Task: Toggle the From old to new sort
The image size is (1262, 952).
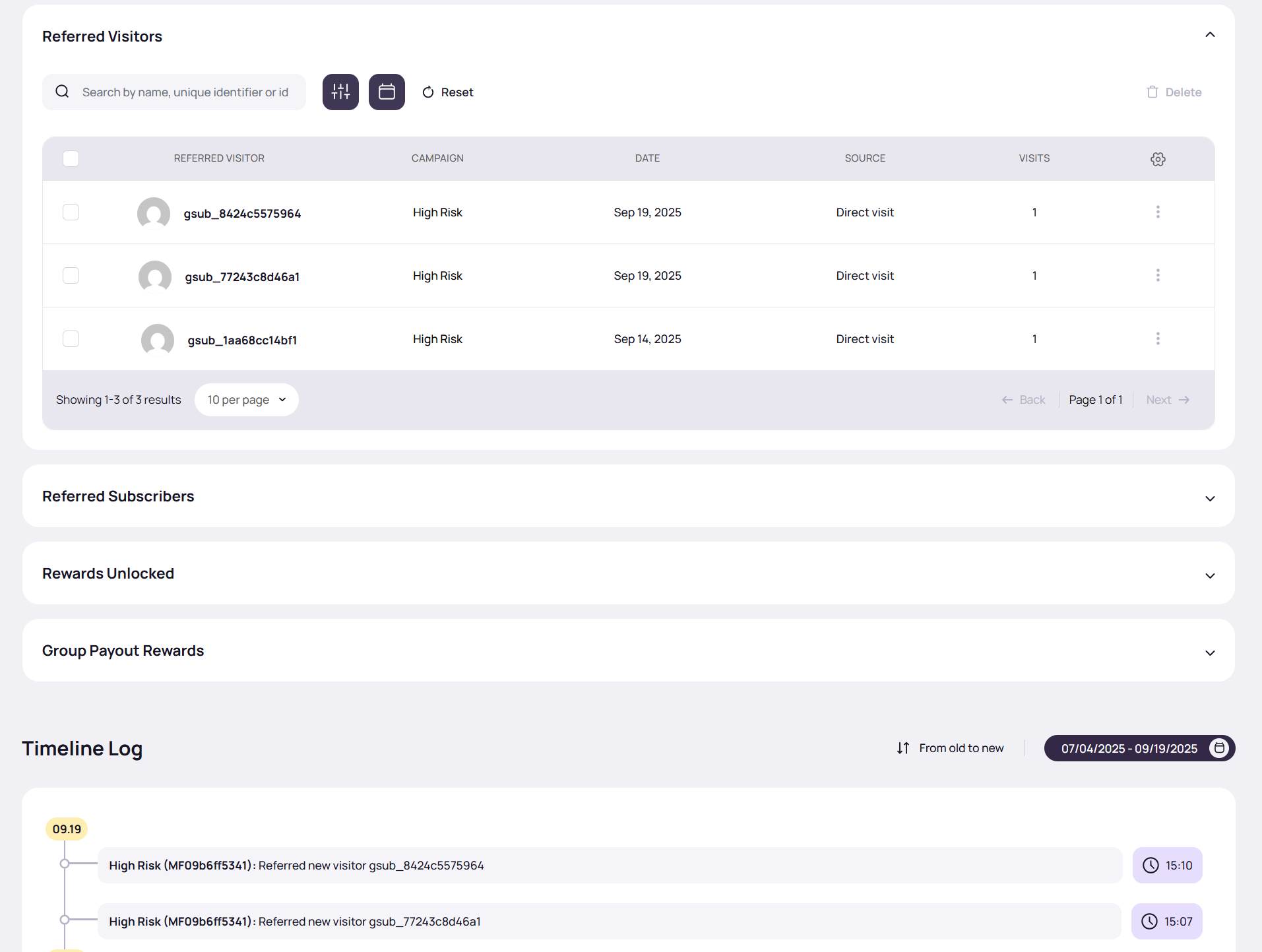Action: (950, 748)
